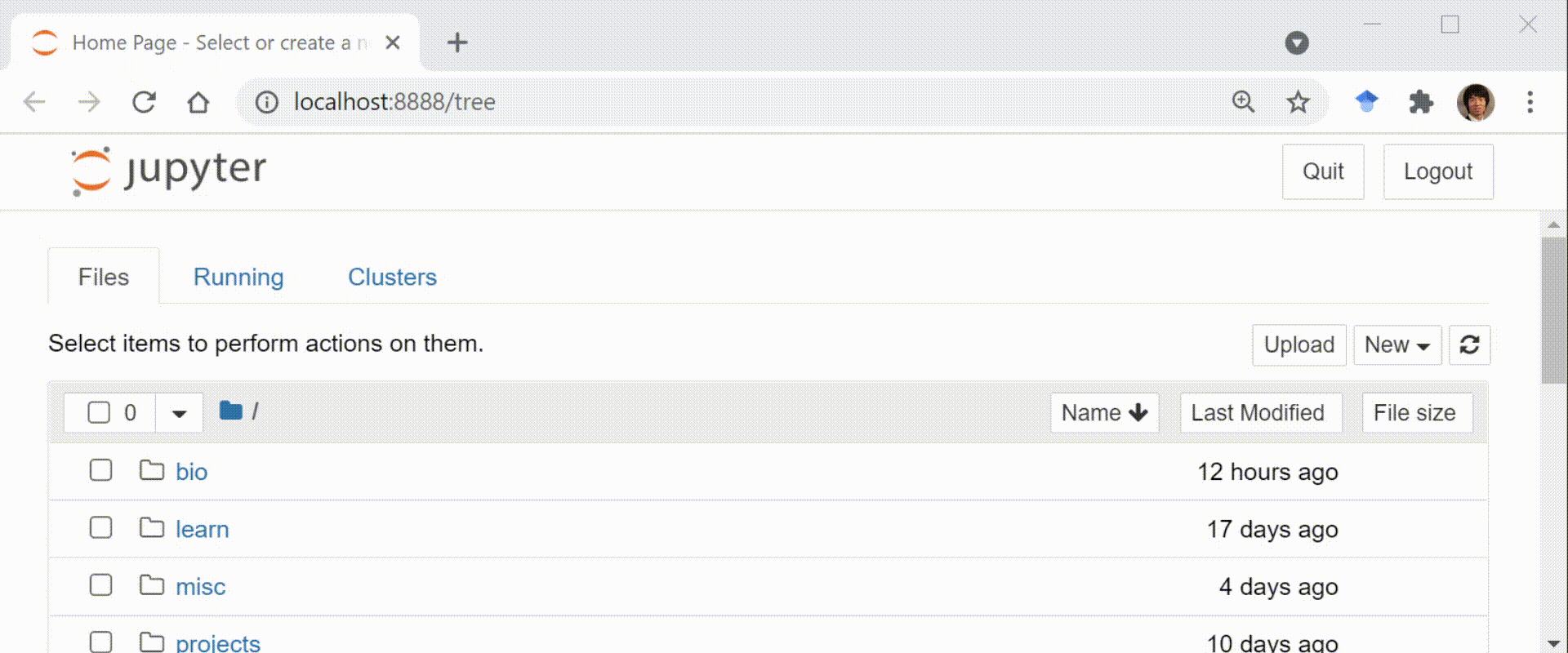1568x653 pixels.
Task: Open the misc folder link
Action: (x=200, y=587)
